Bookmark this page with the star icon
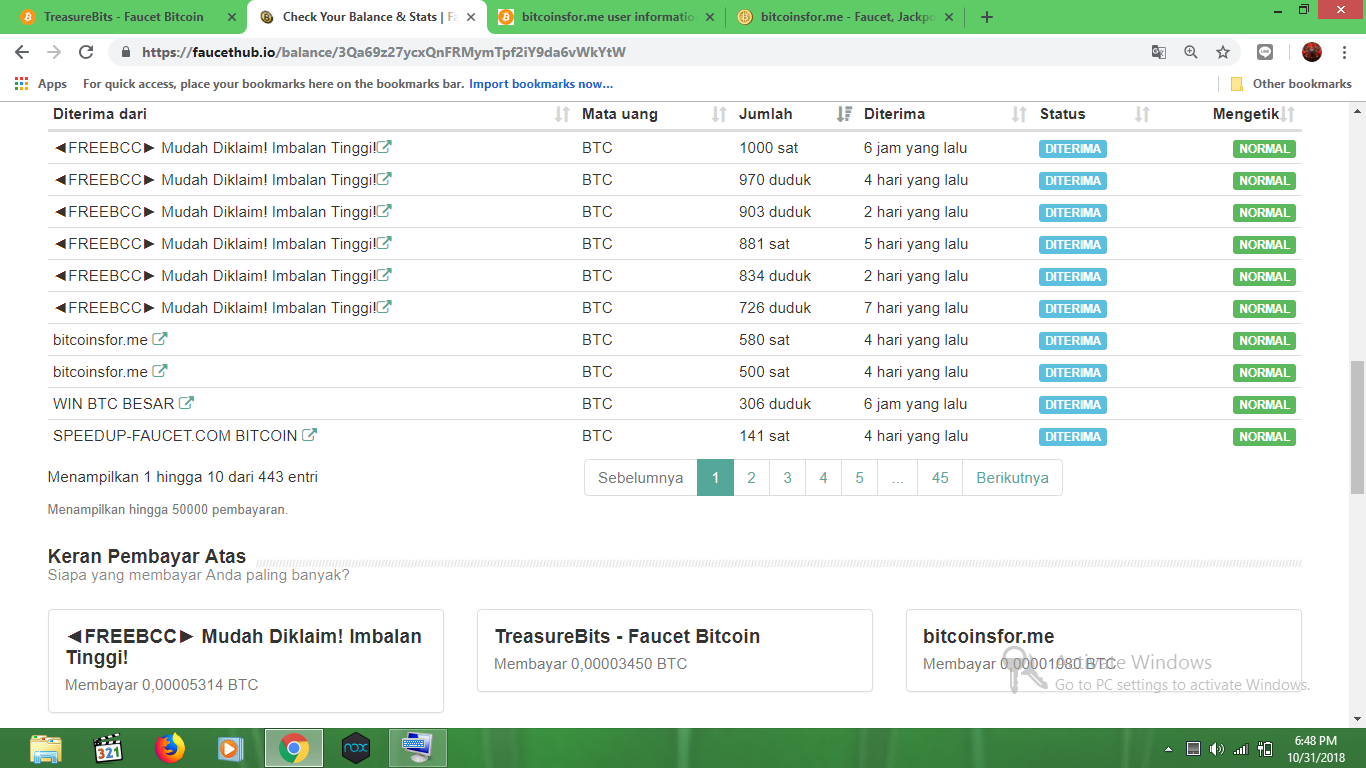Image resolution: width=1366 pixels, height=768 pixels. (1222, 52)
